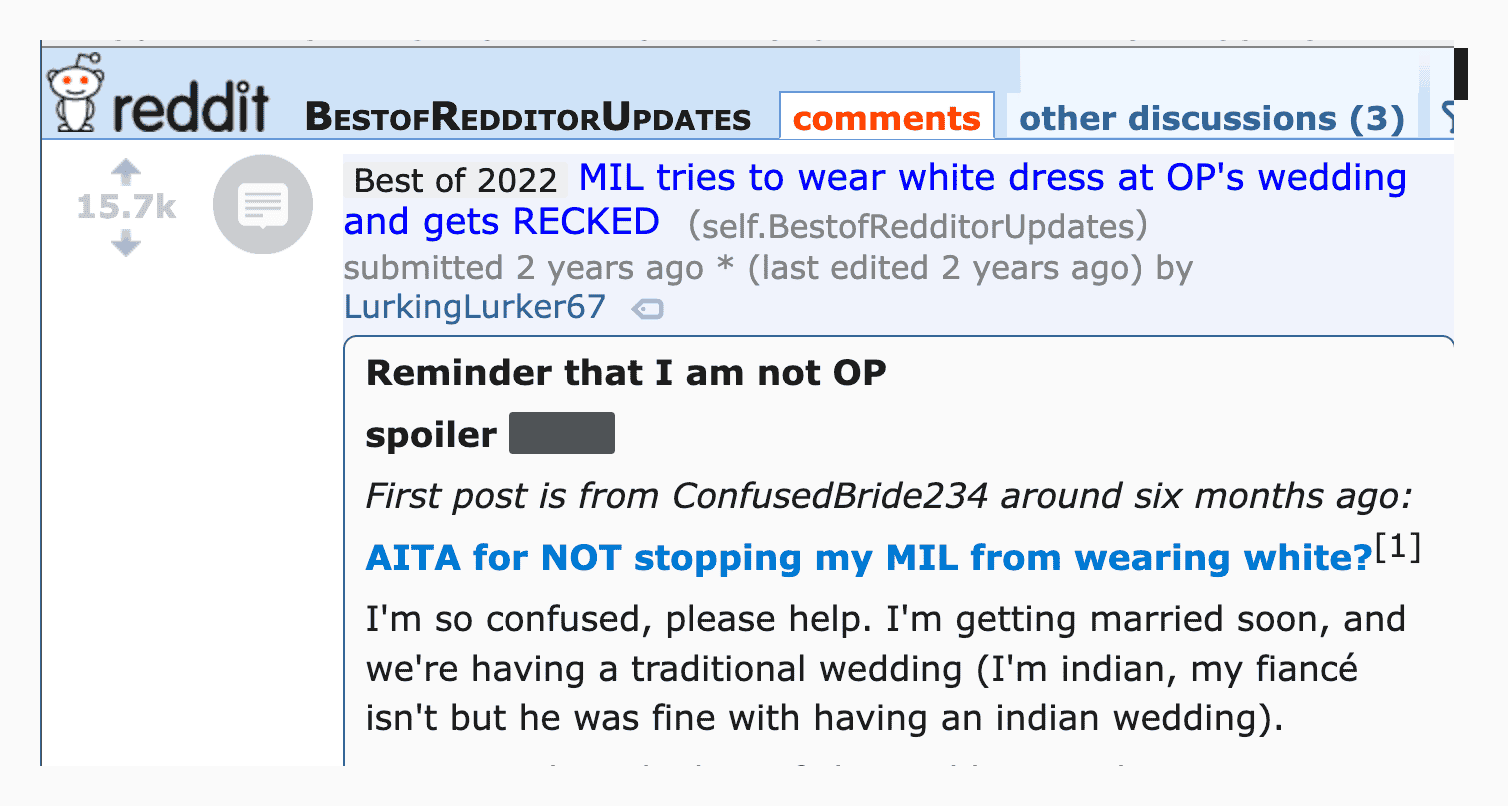Open LurkingLurker67's user profile

click(x=474, y=307)
